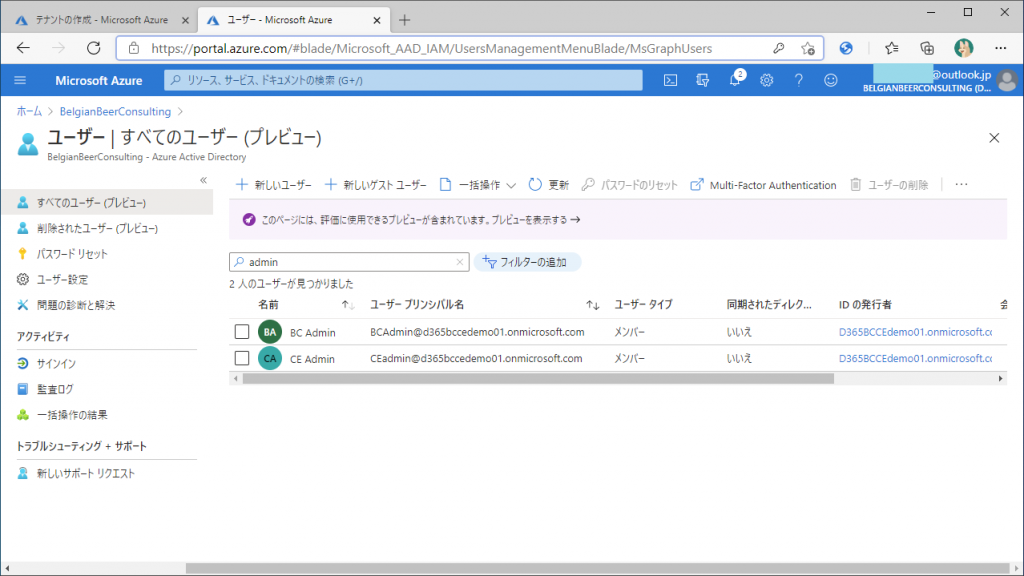Go to ホーム breadcrumb
Viewport: 1024px width, 576px height.
(x=29, y=112)
